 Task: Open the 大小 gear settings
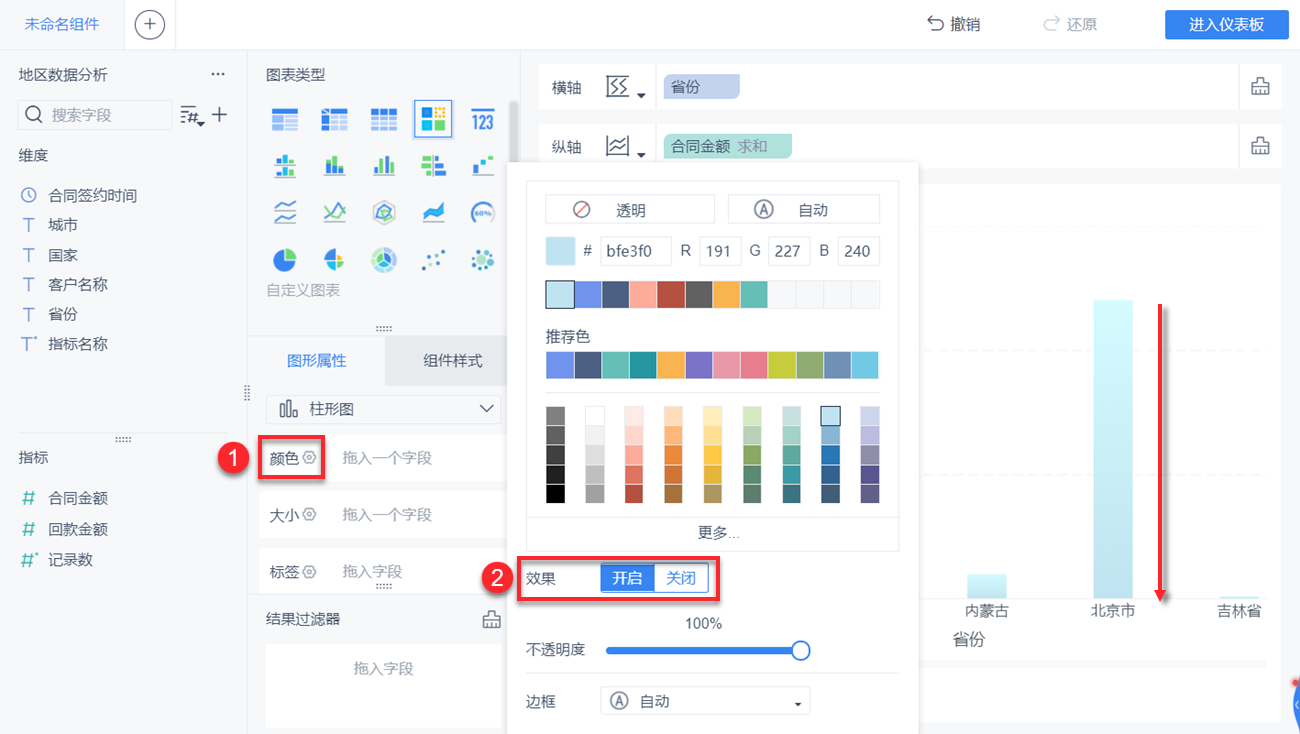[x=310, y=514]
